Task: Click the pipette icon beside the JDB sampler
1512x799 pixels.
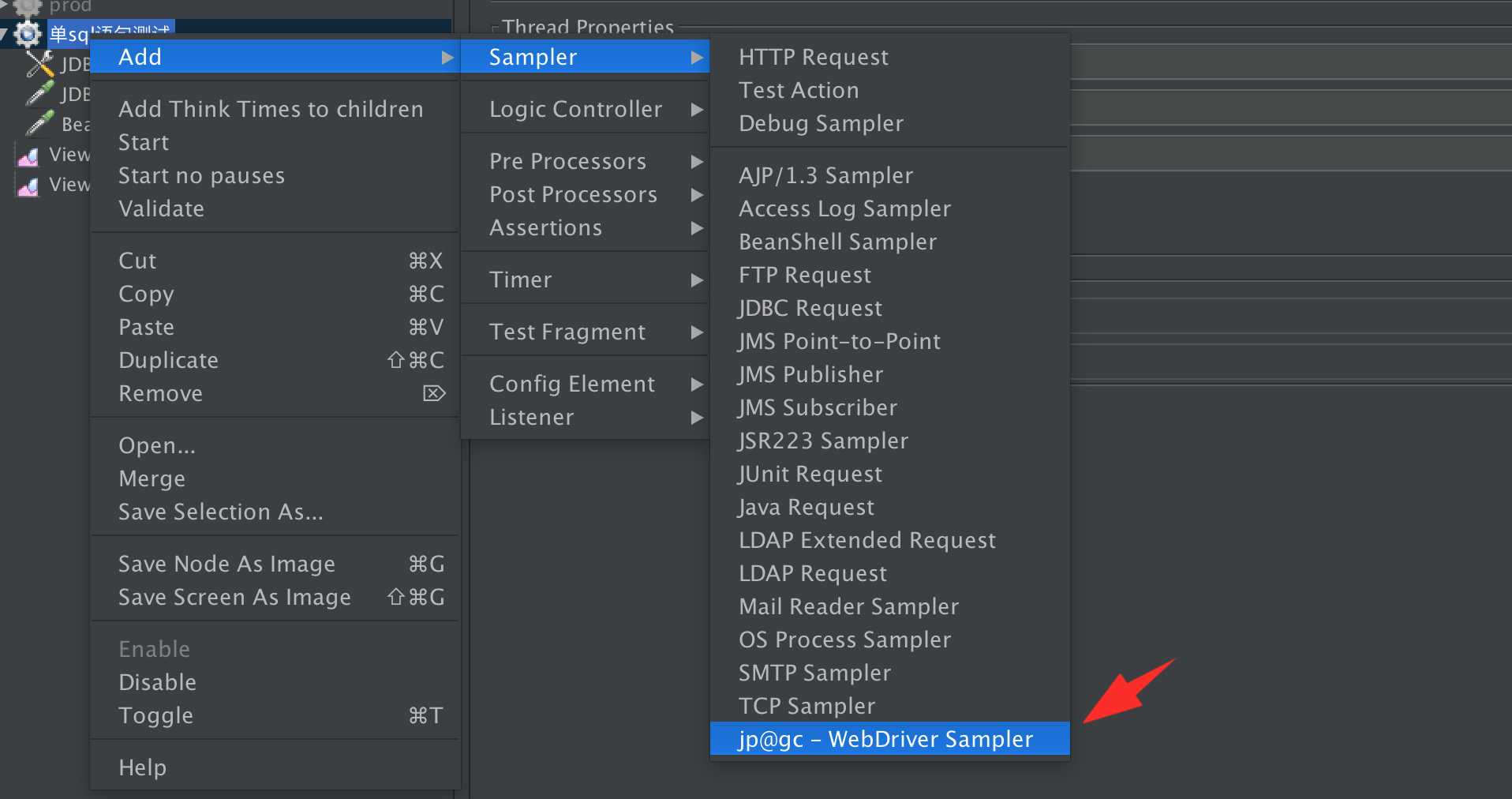Action: [x=39, y=94]
